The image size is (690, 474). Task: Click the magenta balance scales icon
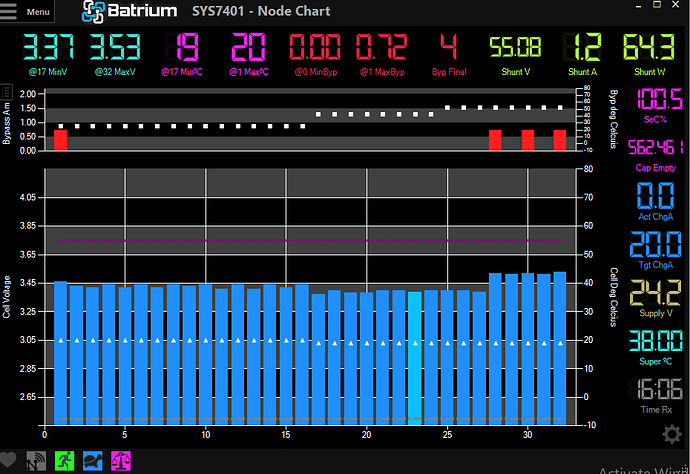click(120, 460)
